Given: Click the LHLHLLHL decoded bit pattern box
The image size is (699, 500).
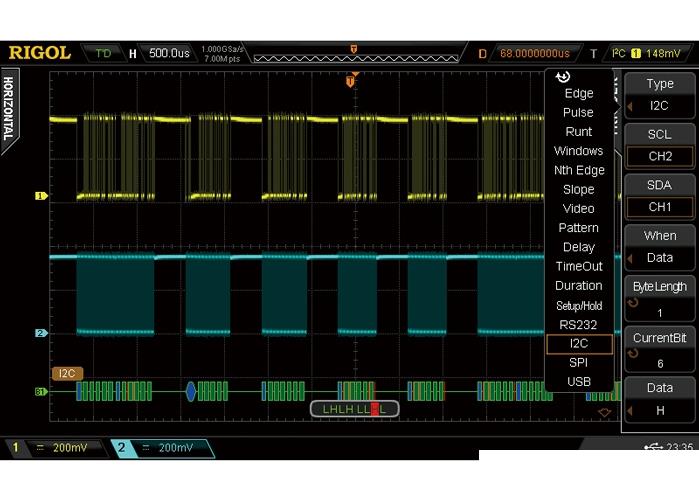Looking at the screenshot, I should (354, 408).
